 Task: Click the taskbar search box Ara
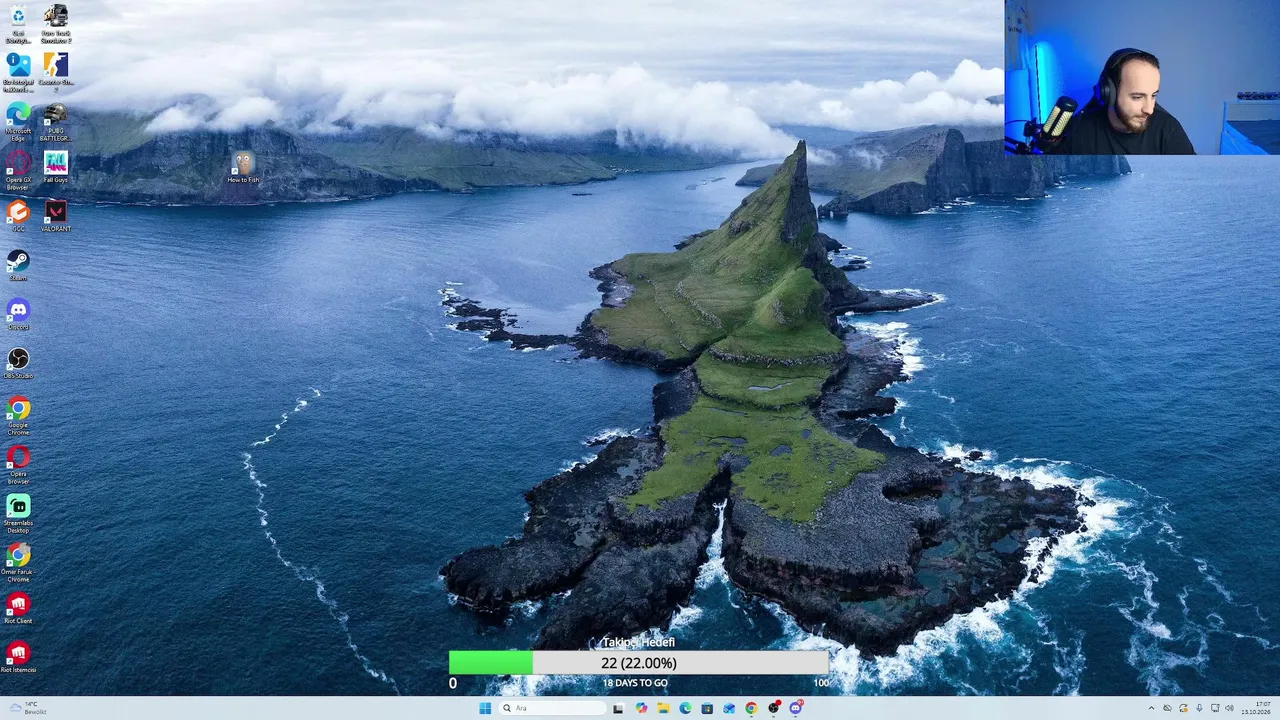(x=553, y=708)
